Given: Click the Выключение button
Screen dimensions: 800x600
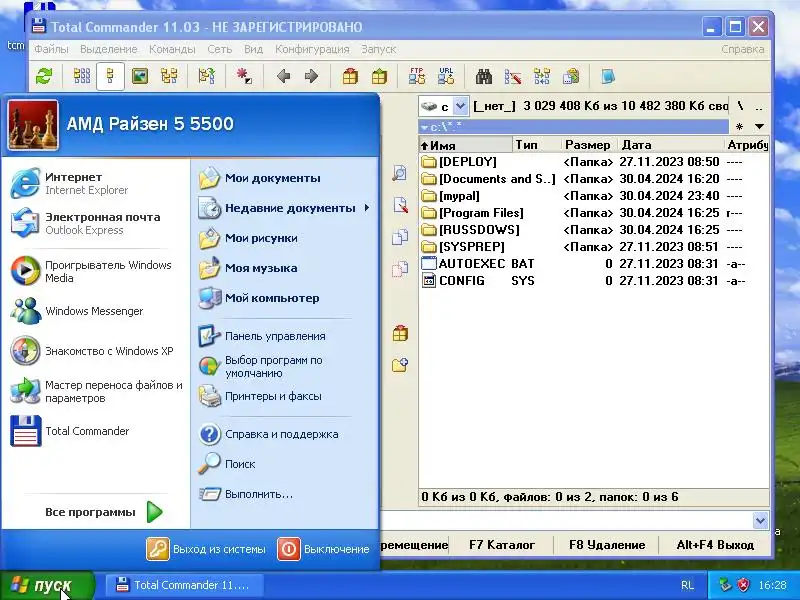Looking at the screenshot, I should [x=323, y=549].
